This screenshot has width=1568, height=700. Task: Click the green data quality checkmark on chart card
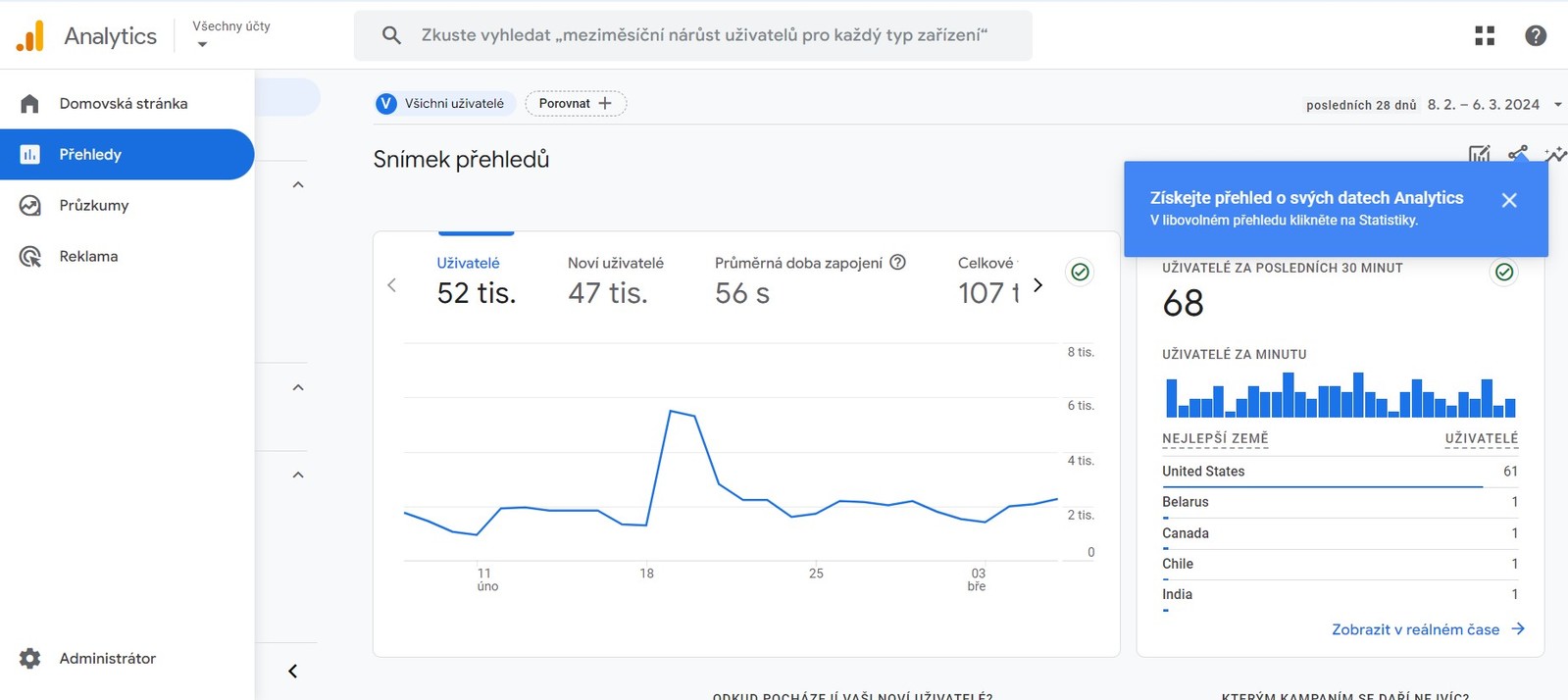(x=1080, y=273)
